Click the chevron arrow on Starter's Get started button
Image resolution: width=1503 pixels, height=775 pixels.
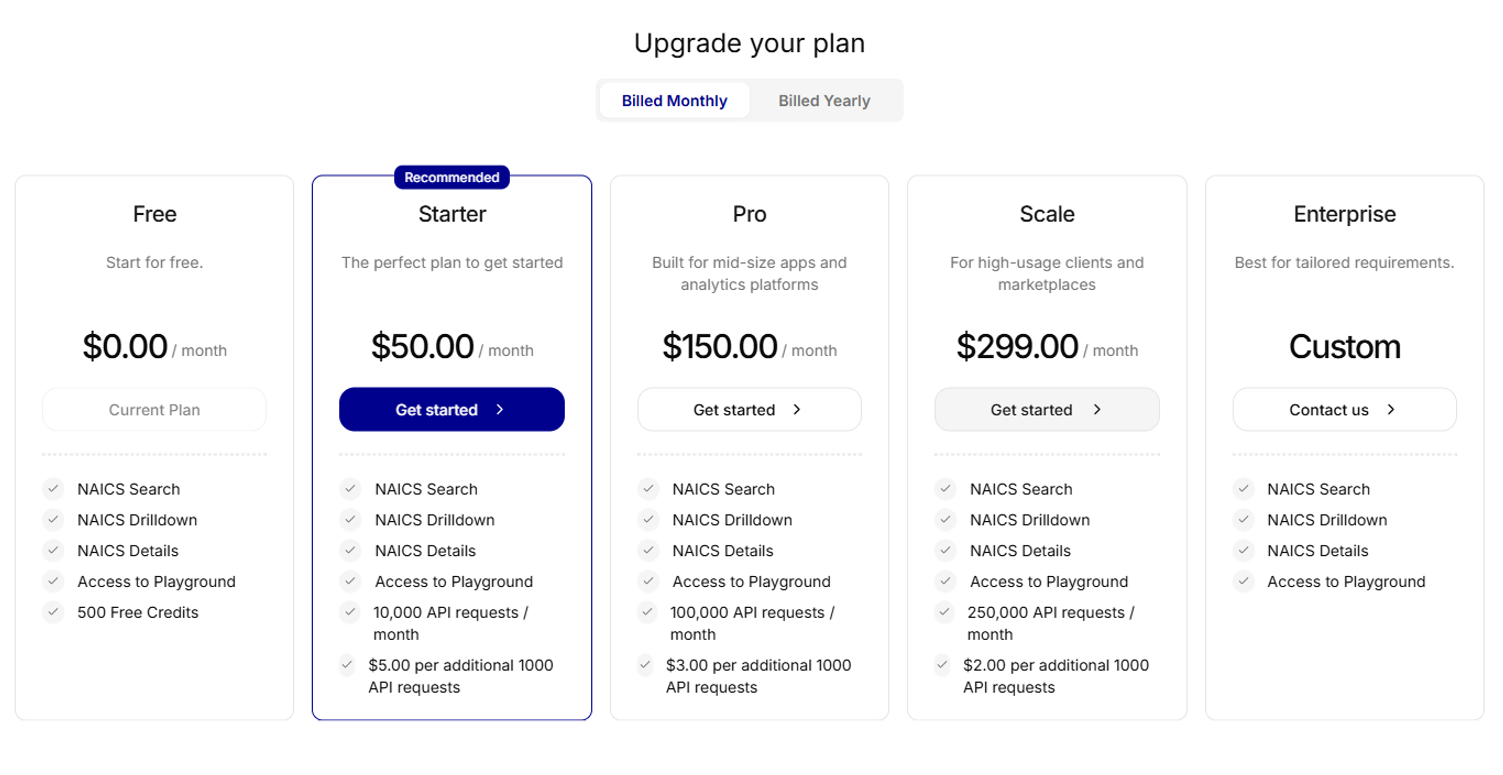tap(500, 409)
